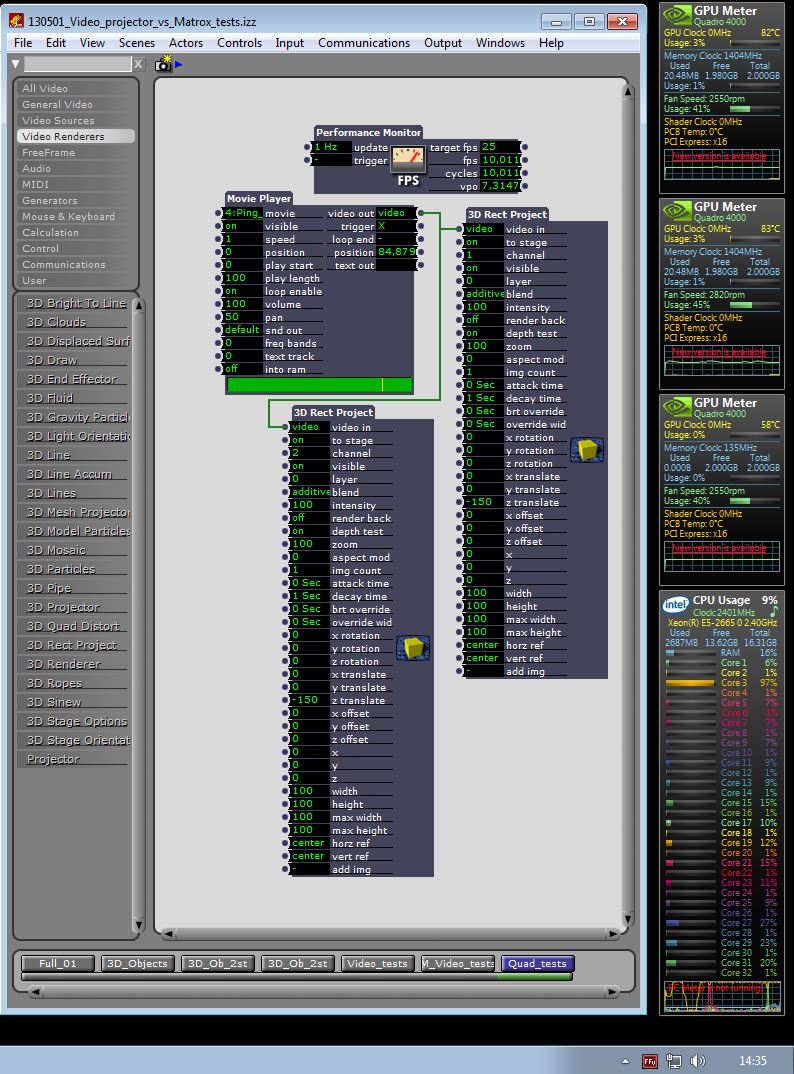Open the actor filter dropdown triangle
This screenshot has height=1074, width=794.
[16, 64]
